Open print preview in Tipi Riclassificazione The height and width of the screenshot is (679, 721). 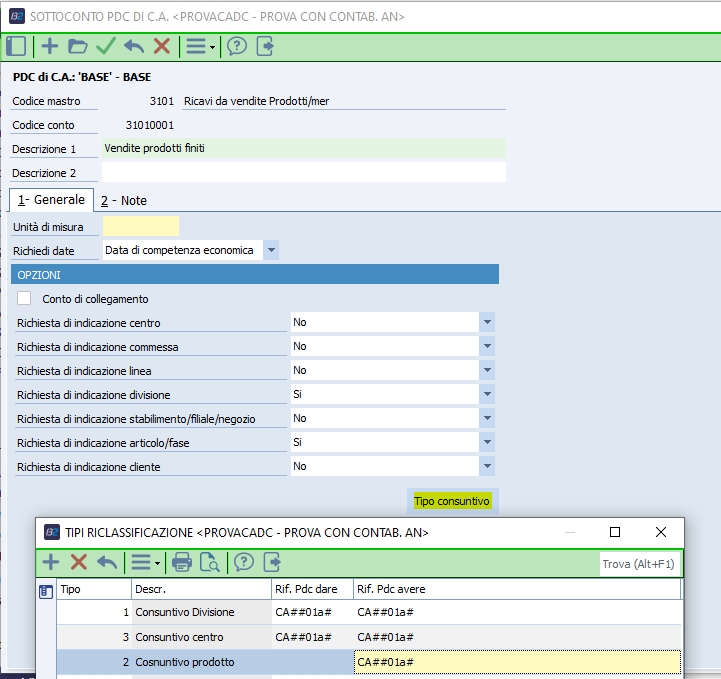(x=210, y=562)
